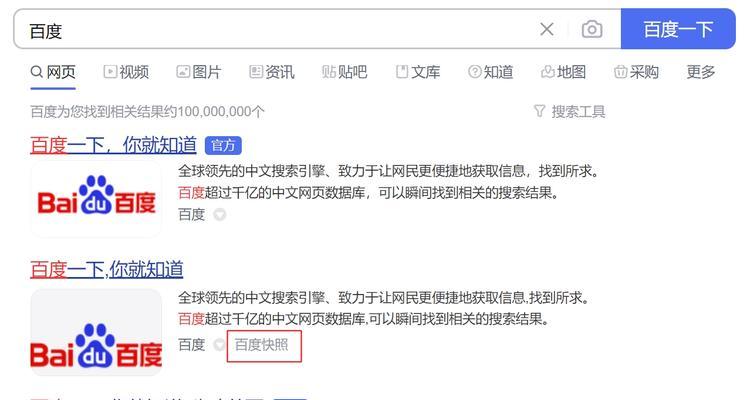The width and height of the screenshot is (750, 400).
Task: Expand the arrow icon beside second result's 百度 source
Action: pos(219,344)
